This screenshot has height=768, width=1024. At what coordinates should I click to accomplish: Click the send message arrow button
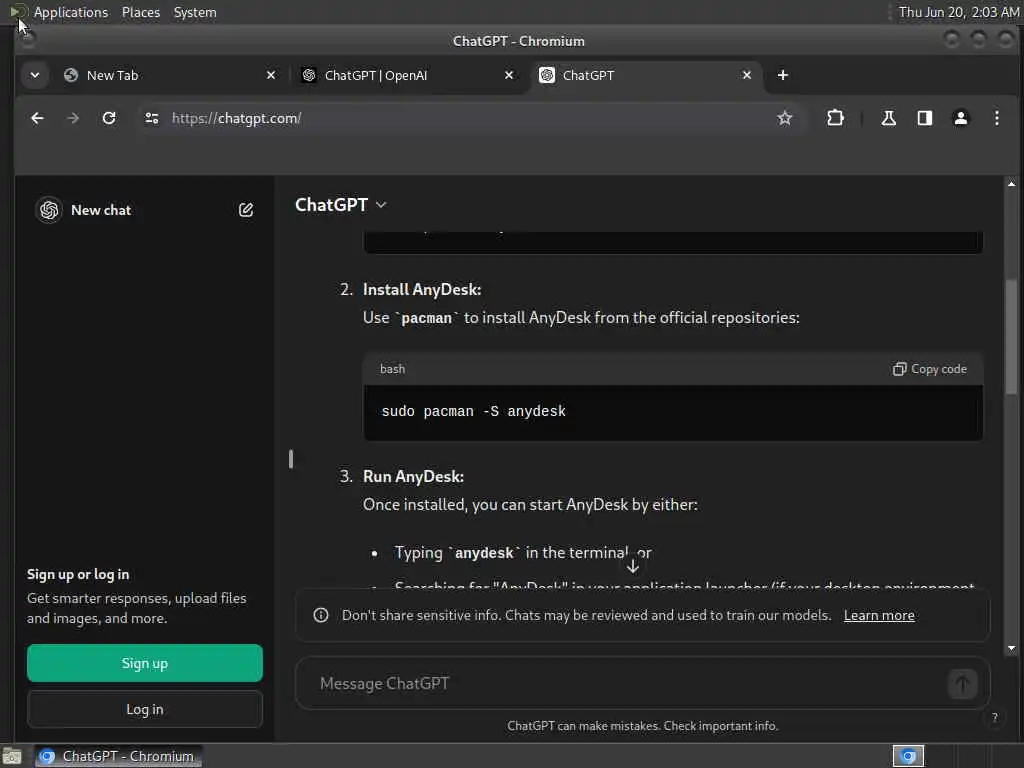962,684
